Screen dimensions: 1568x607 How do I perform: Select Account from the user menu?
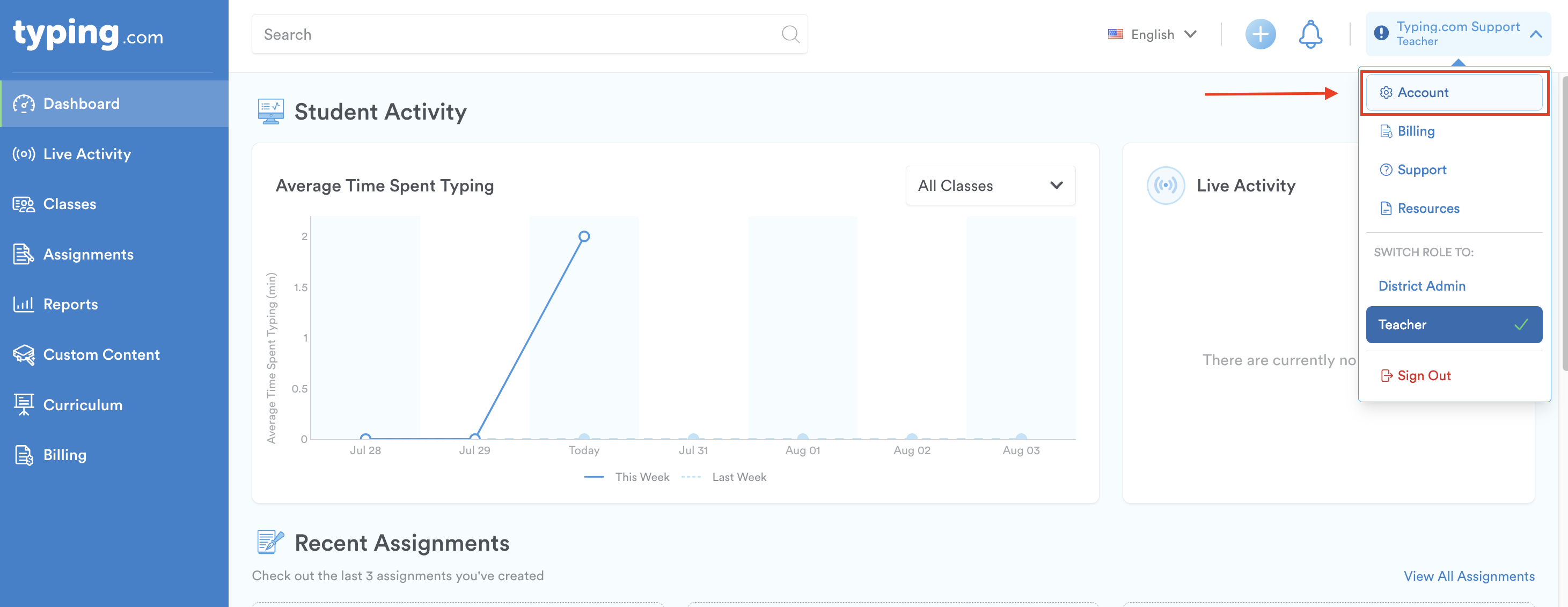coord(1423,93)
